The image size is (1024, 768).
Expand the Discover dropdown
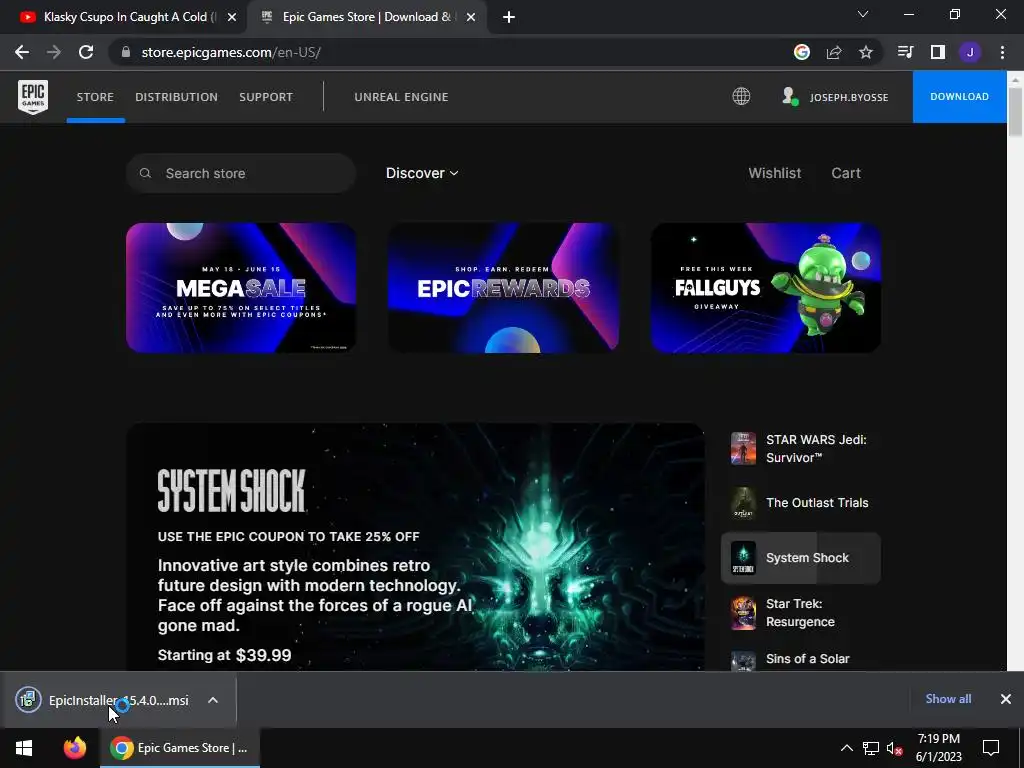(x=422, y=173)
